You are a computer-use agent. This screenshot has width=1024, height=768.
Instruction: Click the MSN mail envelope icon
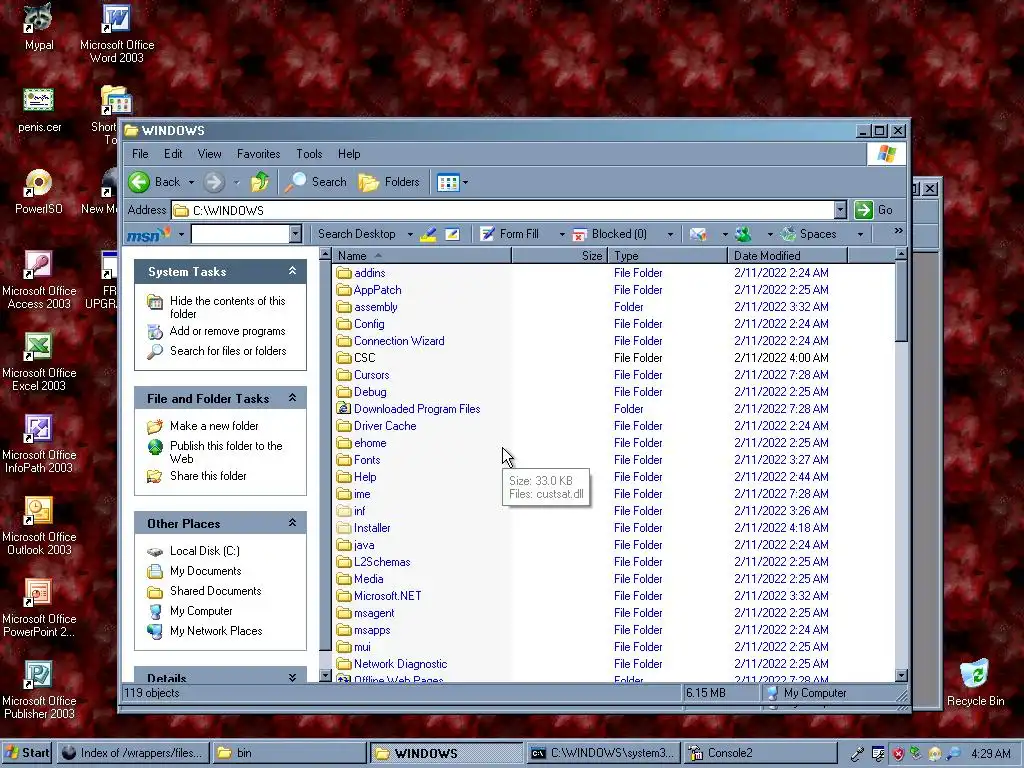click(x=698, y=234)
